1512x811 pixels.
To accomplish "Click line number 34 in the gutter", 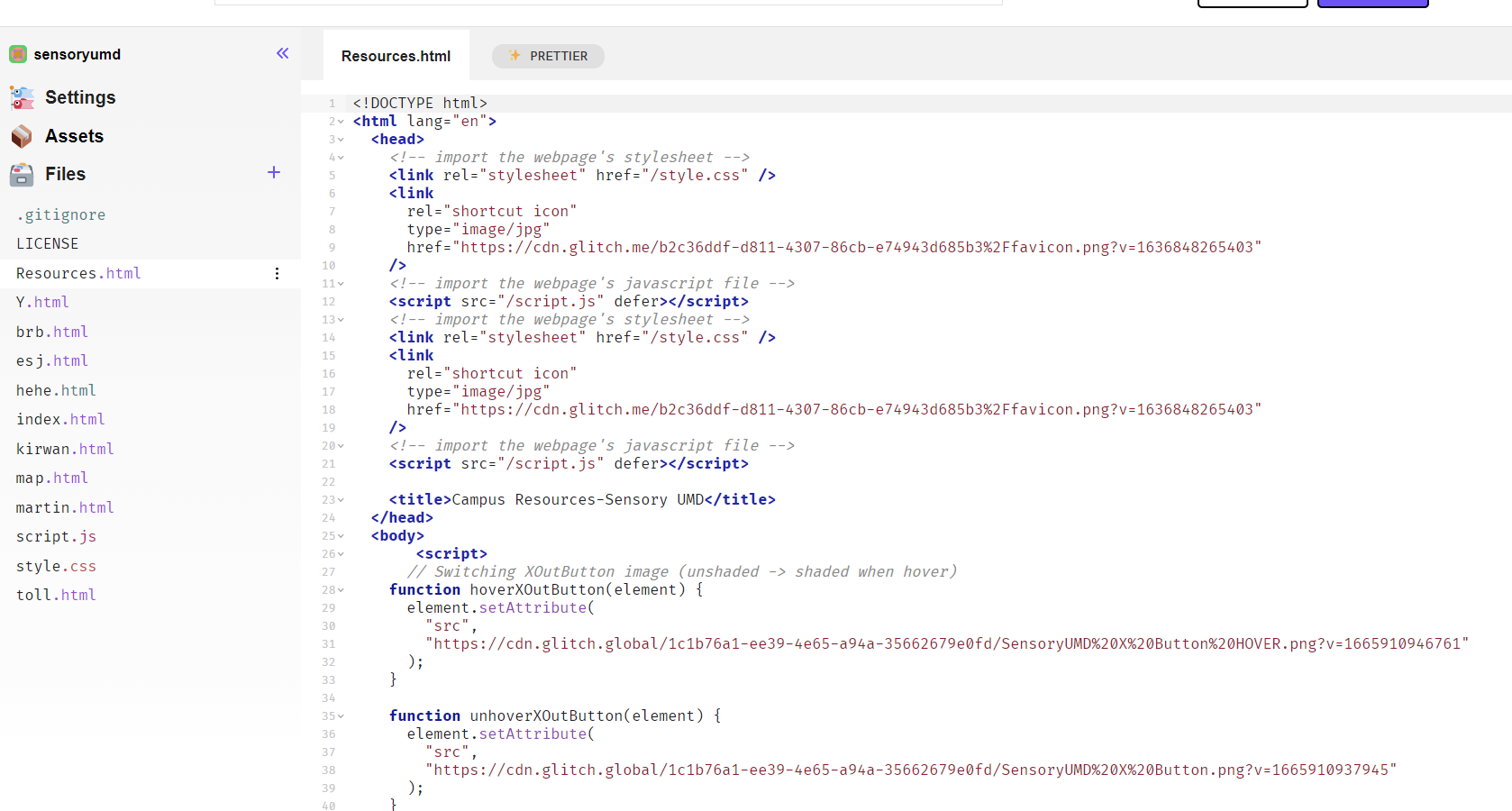I will coord(329,698).
